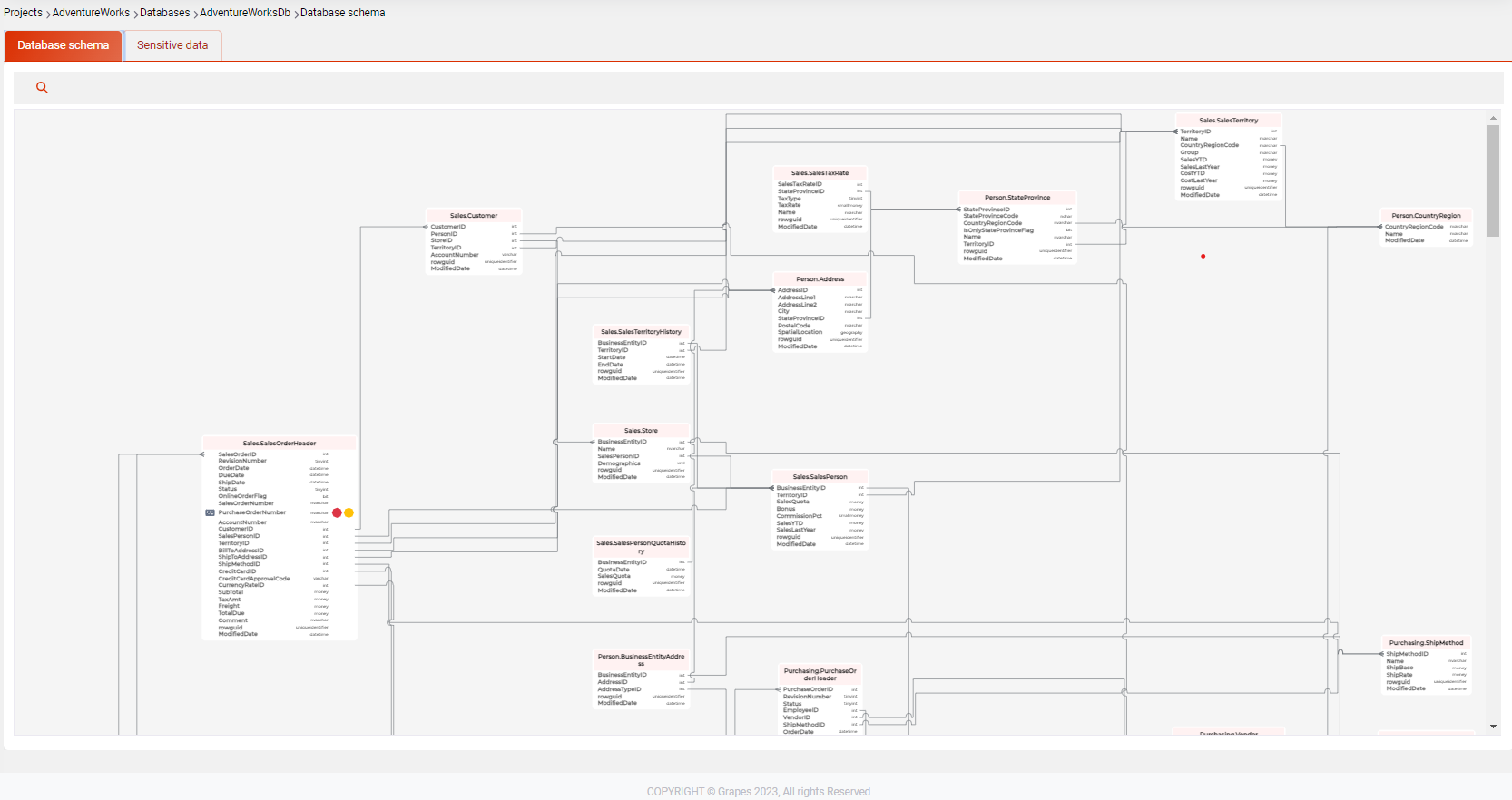Click the scrollbar up arrow
Viewport: 1512px width, 800px height.
coord(1493,118)
